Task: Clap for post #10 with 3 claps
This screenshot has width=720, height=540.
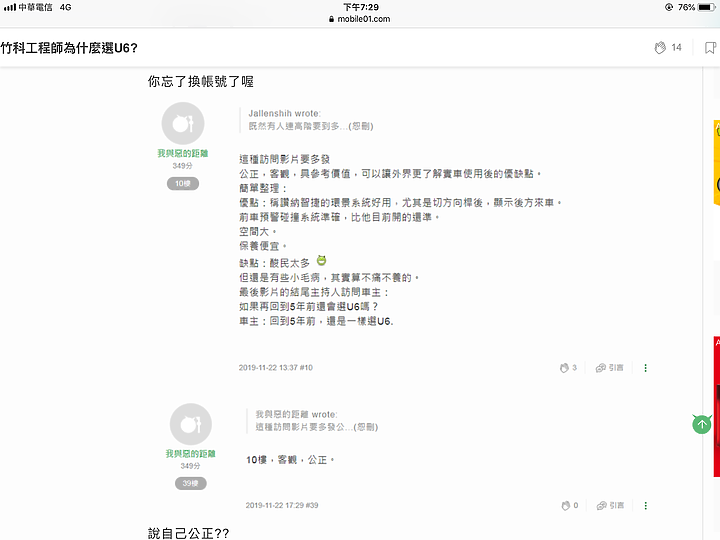Action: point(568,368)
